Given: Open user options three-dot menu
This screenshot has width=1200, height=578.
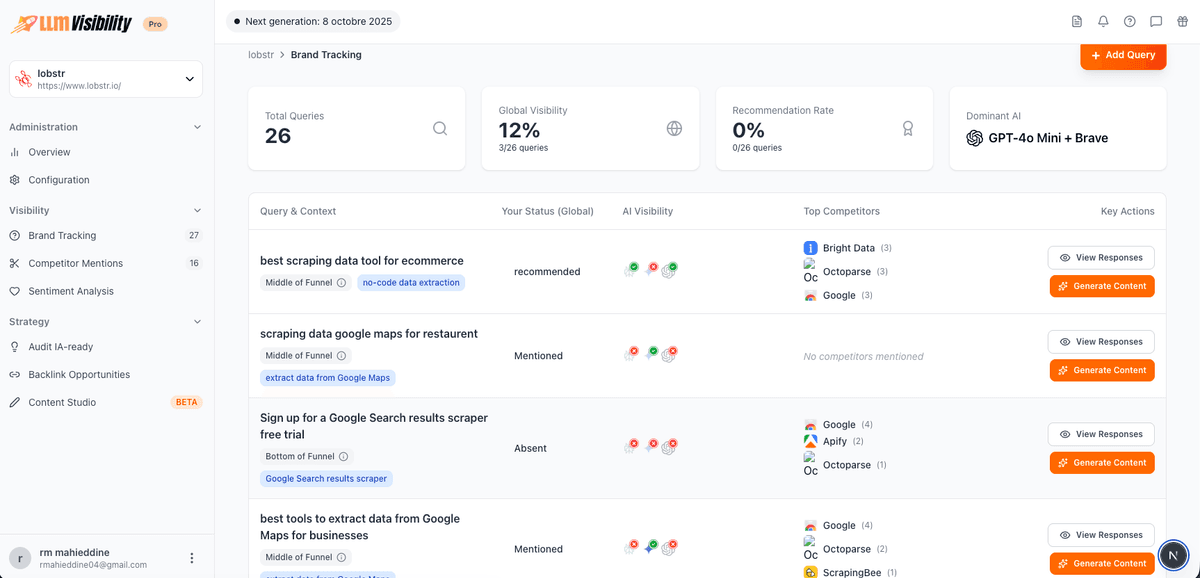Looking at the screenshot, I should point(192,558).
